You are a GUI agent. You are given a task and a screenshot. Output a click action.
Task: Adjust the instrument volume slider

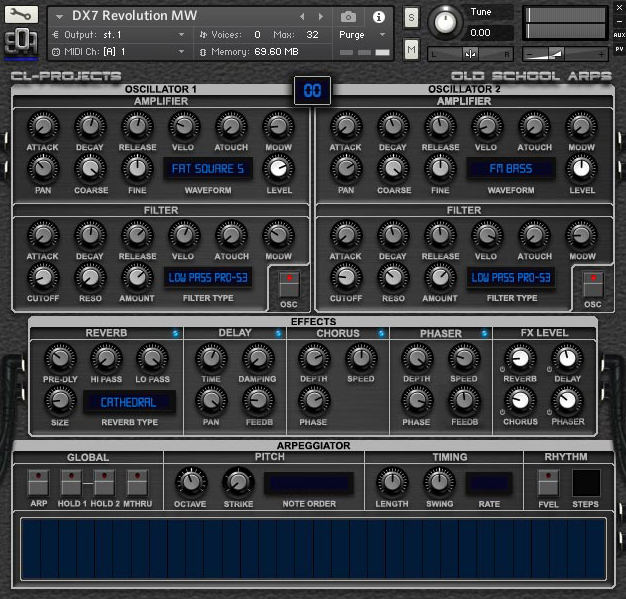coord(565,54)
